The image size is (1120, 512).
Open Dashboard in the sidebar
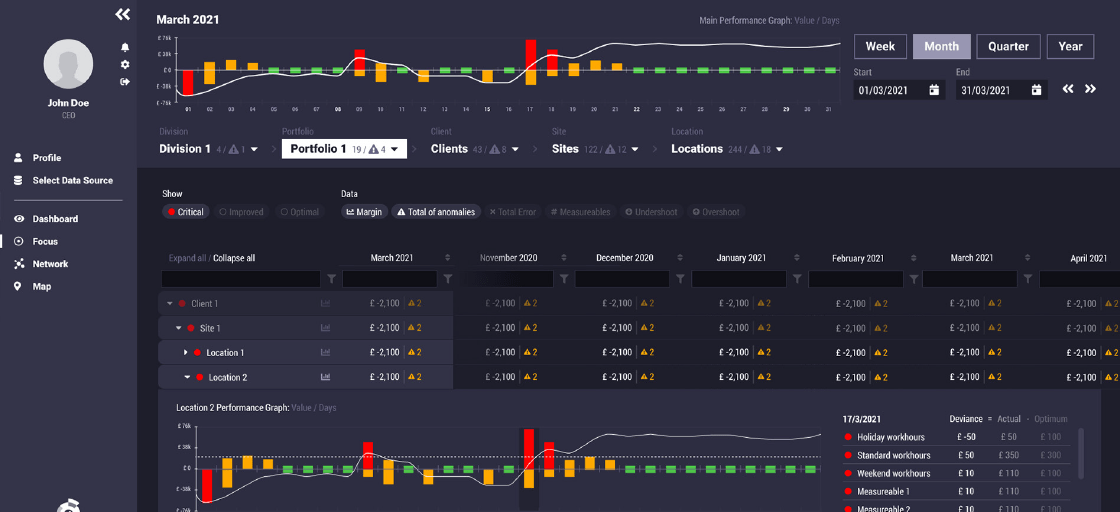coord(54,219)
